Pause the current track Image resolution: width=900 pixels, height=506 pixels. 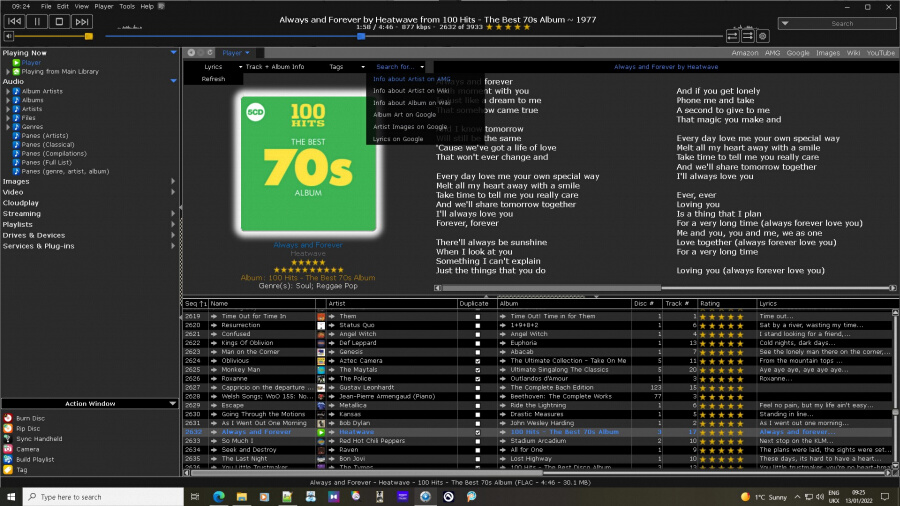click(37, 22)
